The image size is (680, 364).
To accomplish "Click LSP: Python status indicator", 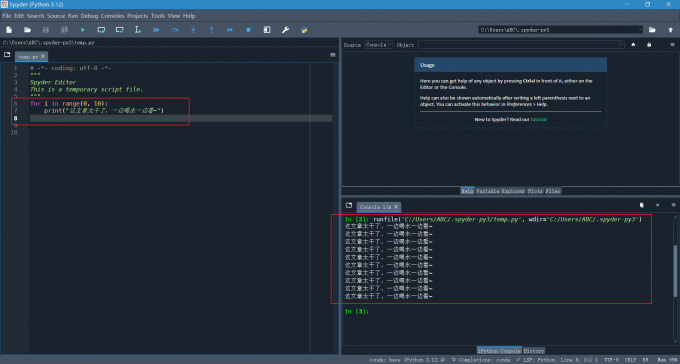I will pyautogui.click(x=536, y=360).
